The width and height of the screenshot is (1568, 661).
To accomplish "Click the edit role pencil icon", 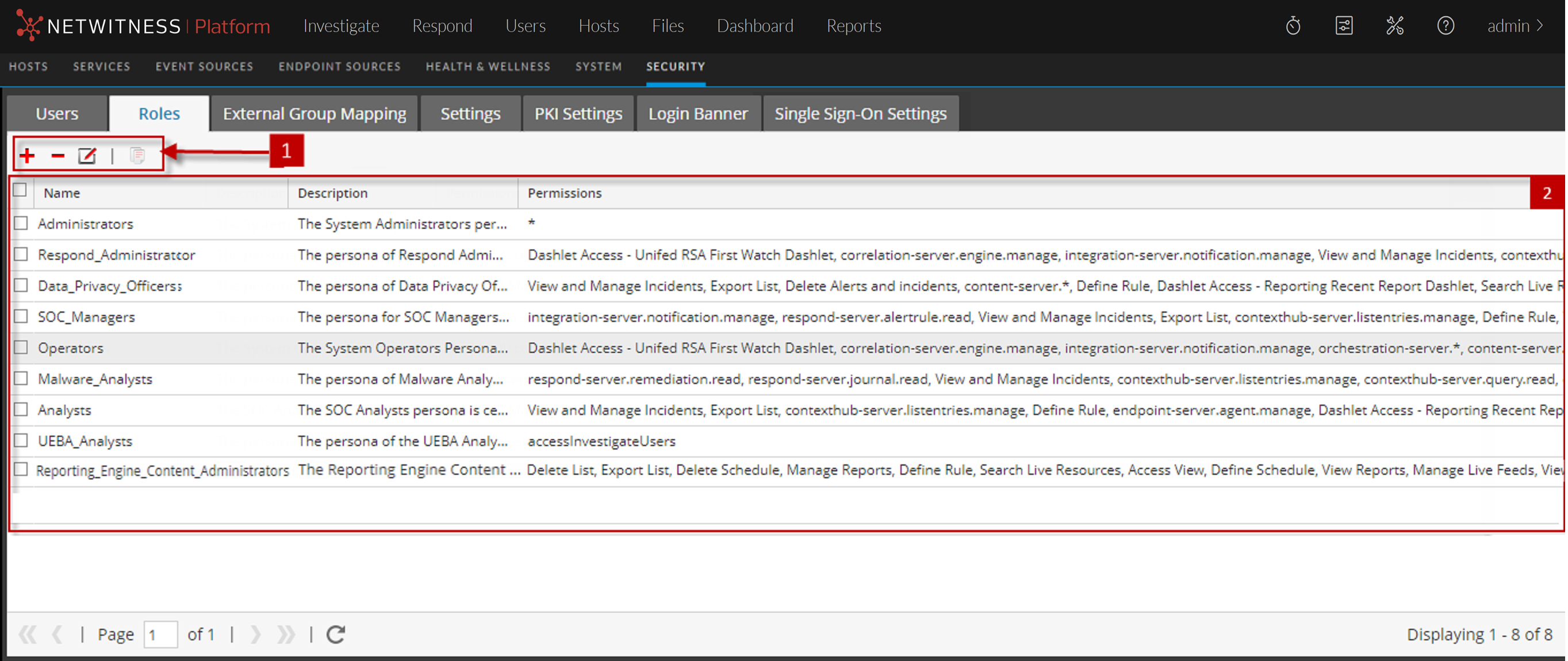I will [x=87, y=156].
